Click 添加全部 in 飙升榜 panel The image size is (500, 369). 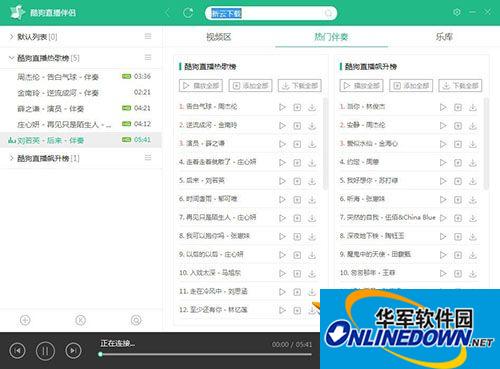click(411, 86)
